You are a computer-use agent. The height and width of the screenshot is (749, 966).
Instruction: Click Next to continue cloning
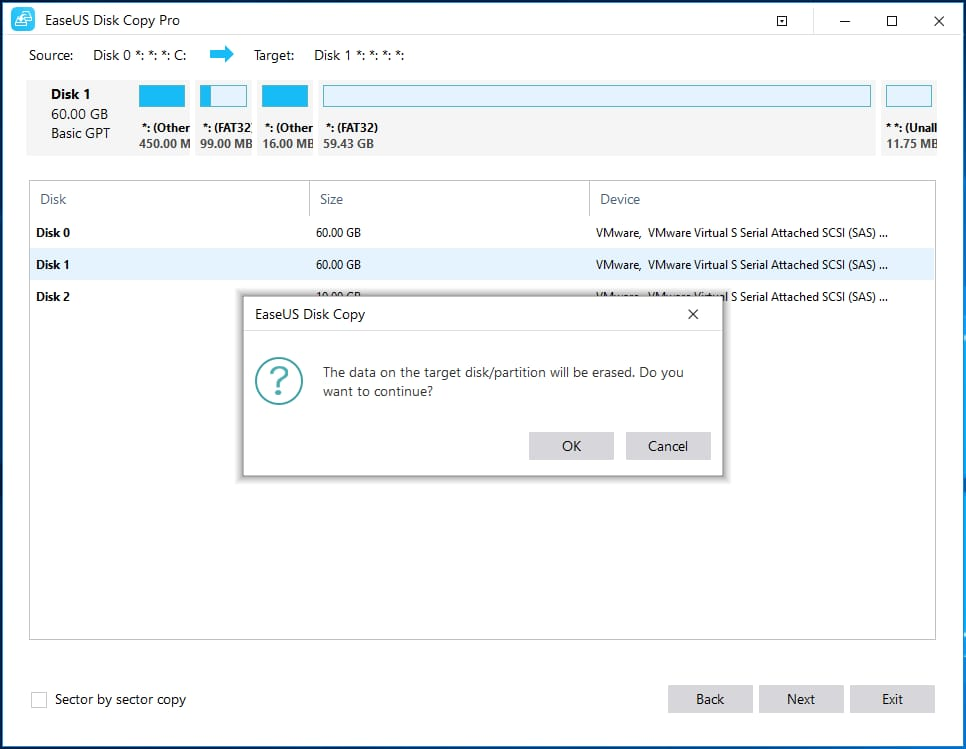(801, 699)
